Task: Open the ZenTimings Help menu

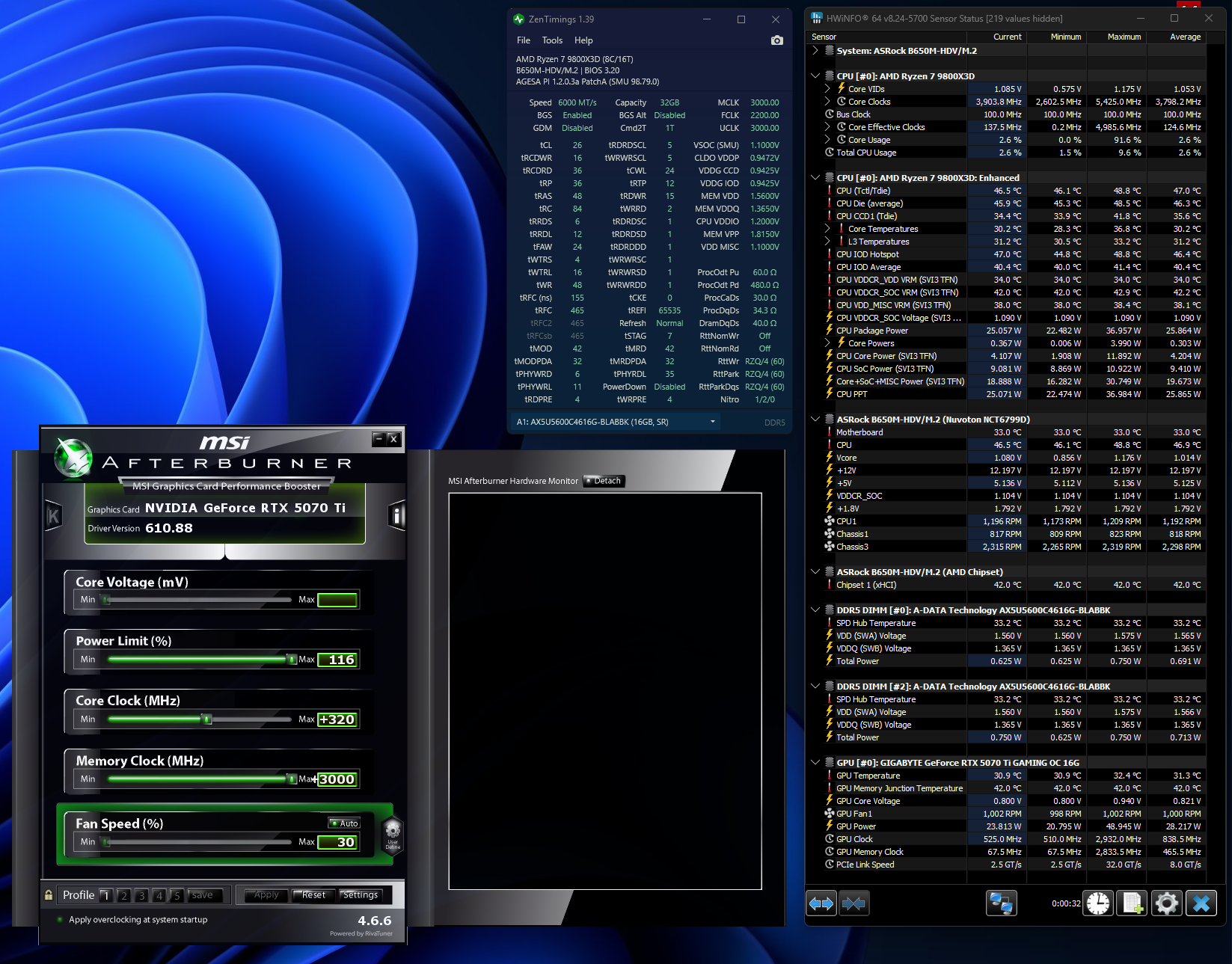Action: point(583,40)
